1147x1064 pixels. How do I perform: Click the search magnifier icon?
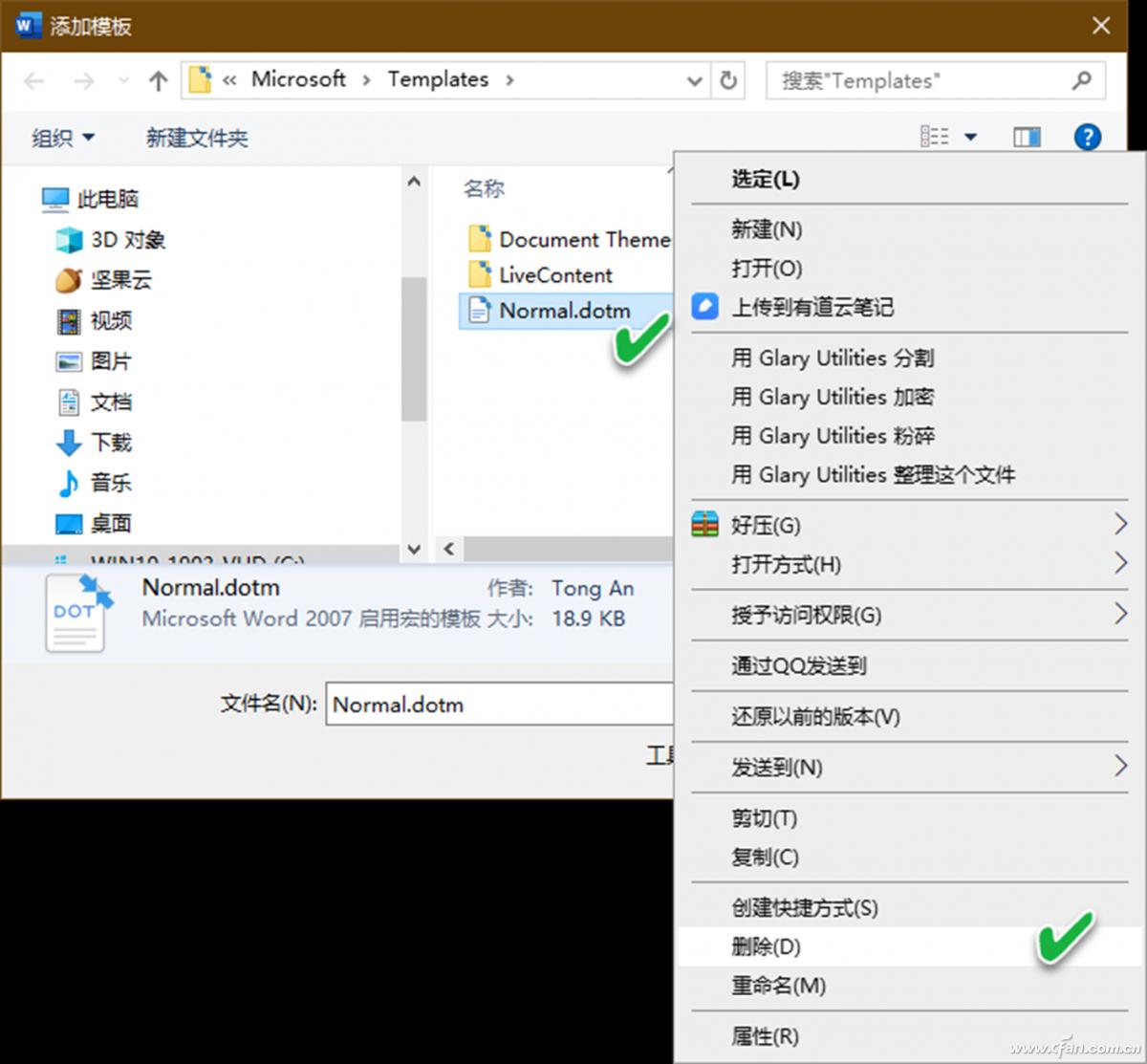1081,80
